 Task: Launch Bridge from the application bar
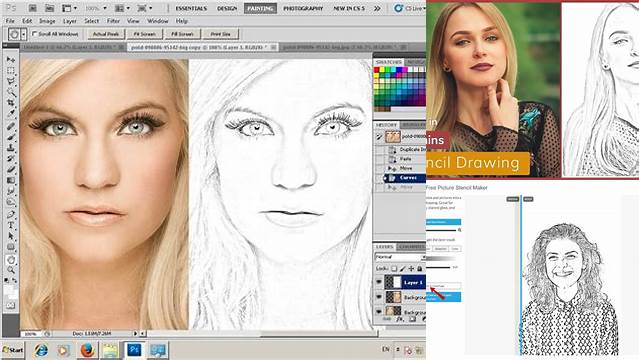point(33,8)
